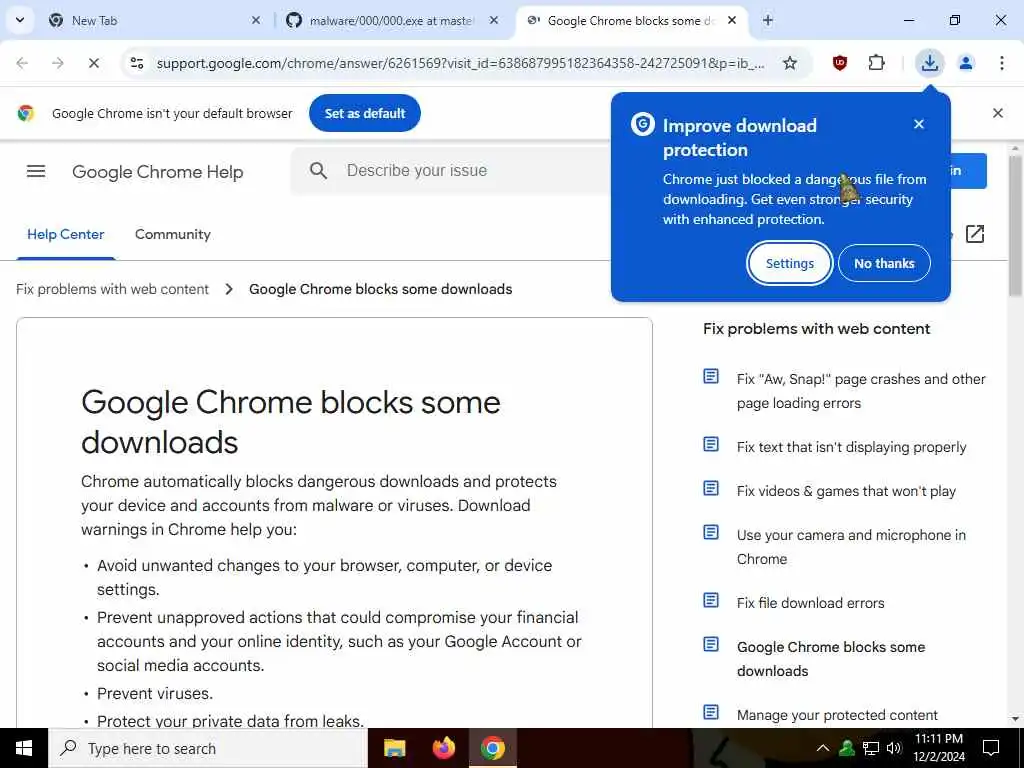This screenshot has height=768, width=1024.
Task: Click the Google Chrome Help title
Action: tap(157, 172)
